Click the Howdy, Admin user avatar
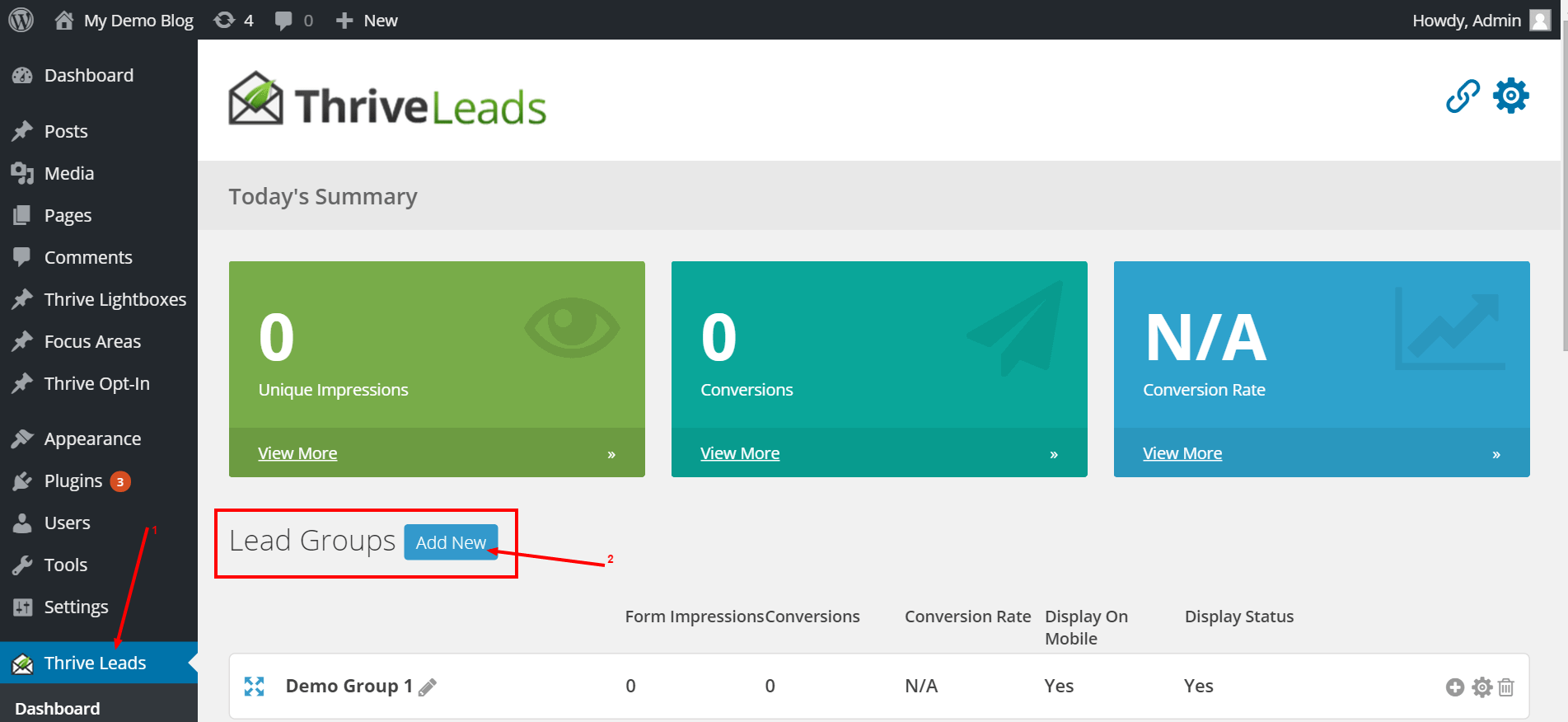Screen dimensions: 1568x722 click(x=1540, y=20)
